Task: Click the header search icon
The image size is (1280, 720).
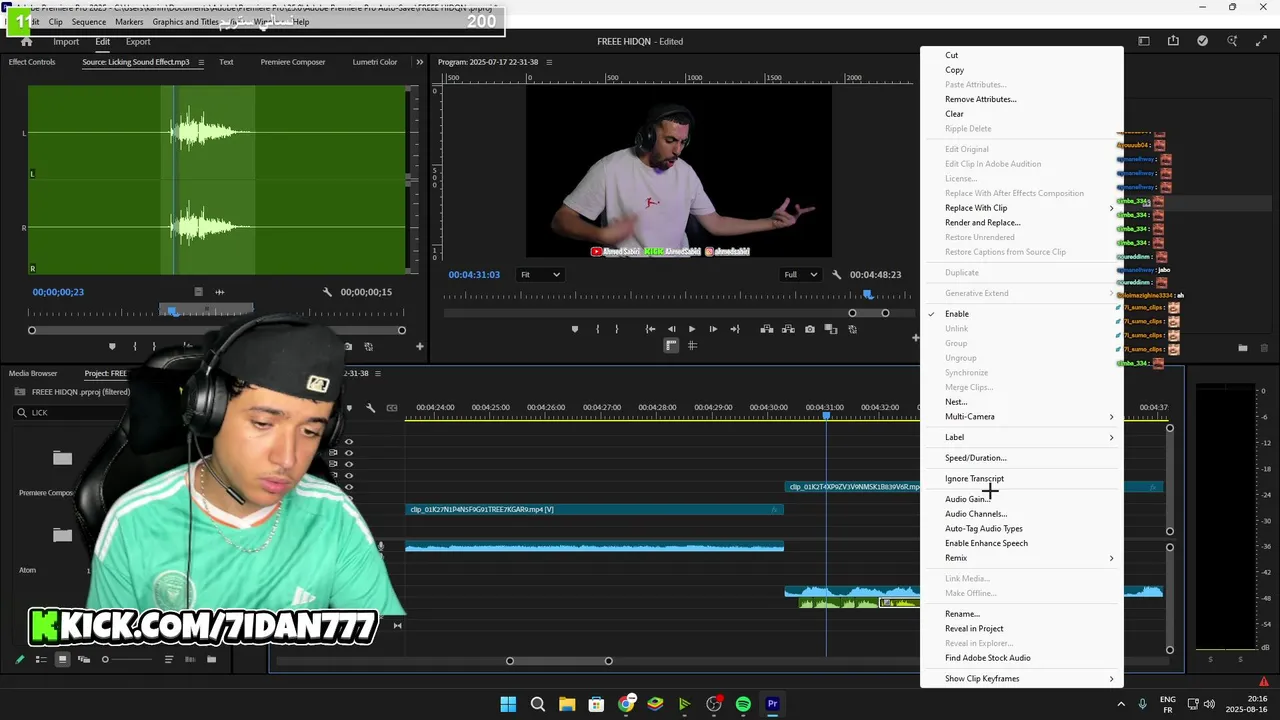Action: [1232, 41]
